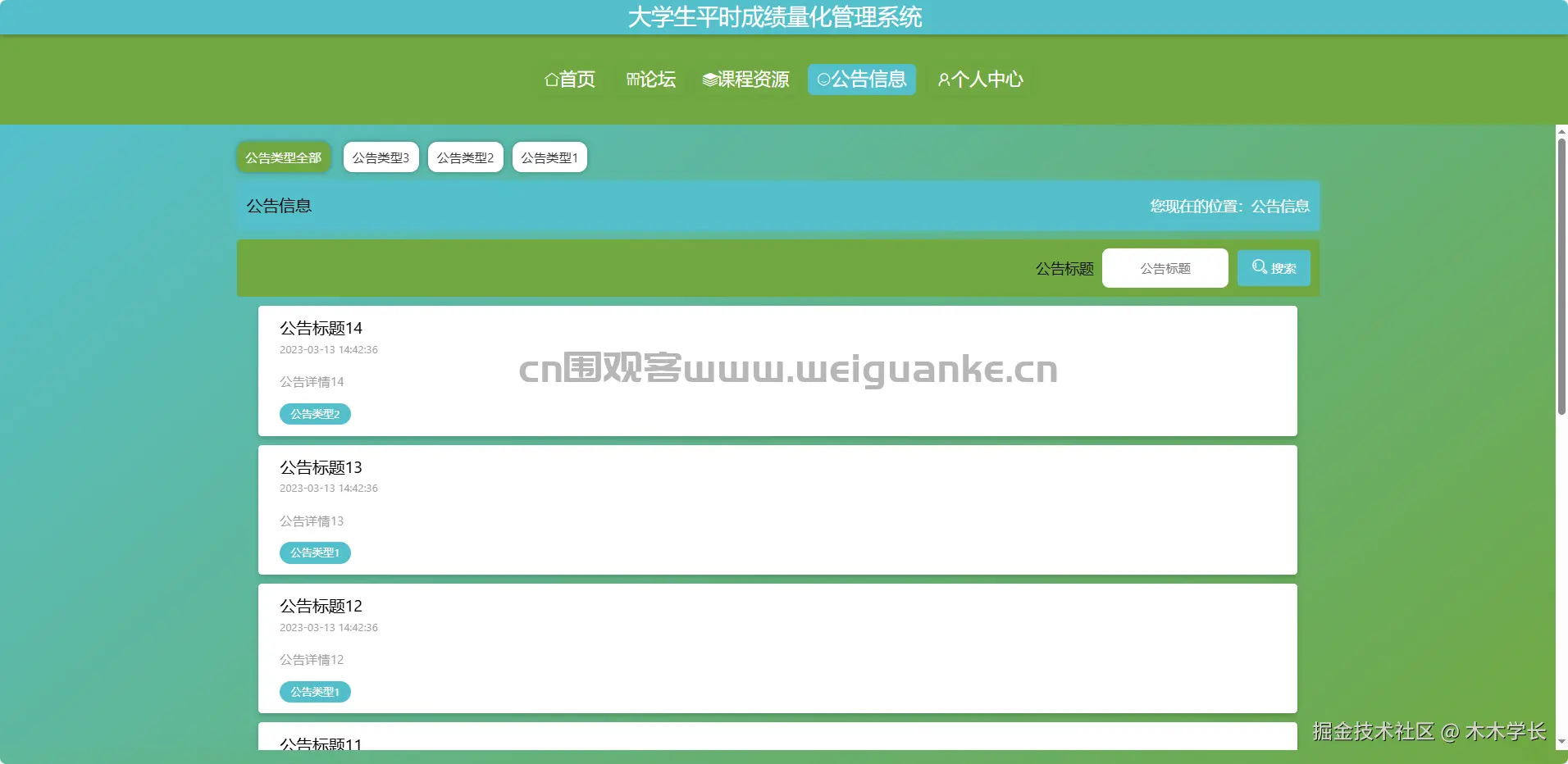Image resolution: width=1568 pixels, height=764 pixels.
Task: Click the course resources icon beside 课程资源
Action: (x=709, y=80)
